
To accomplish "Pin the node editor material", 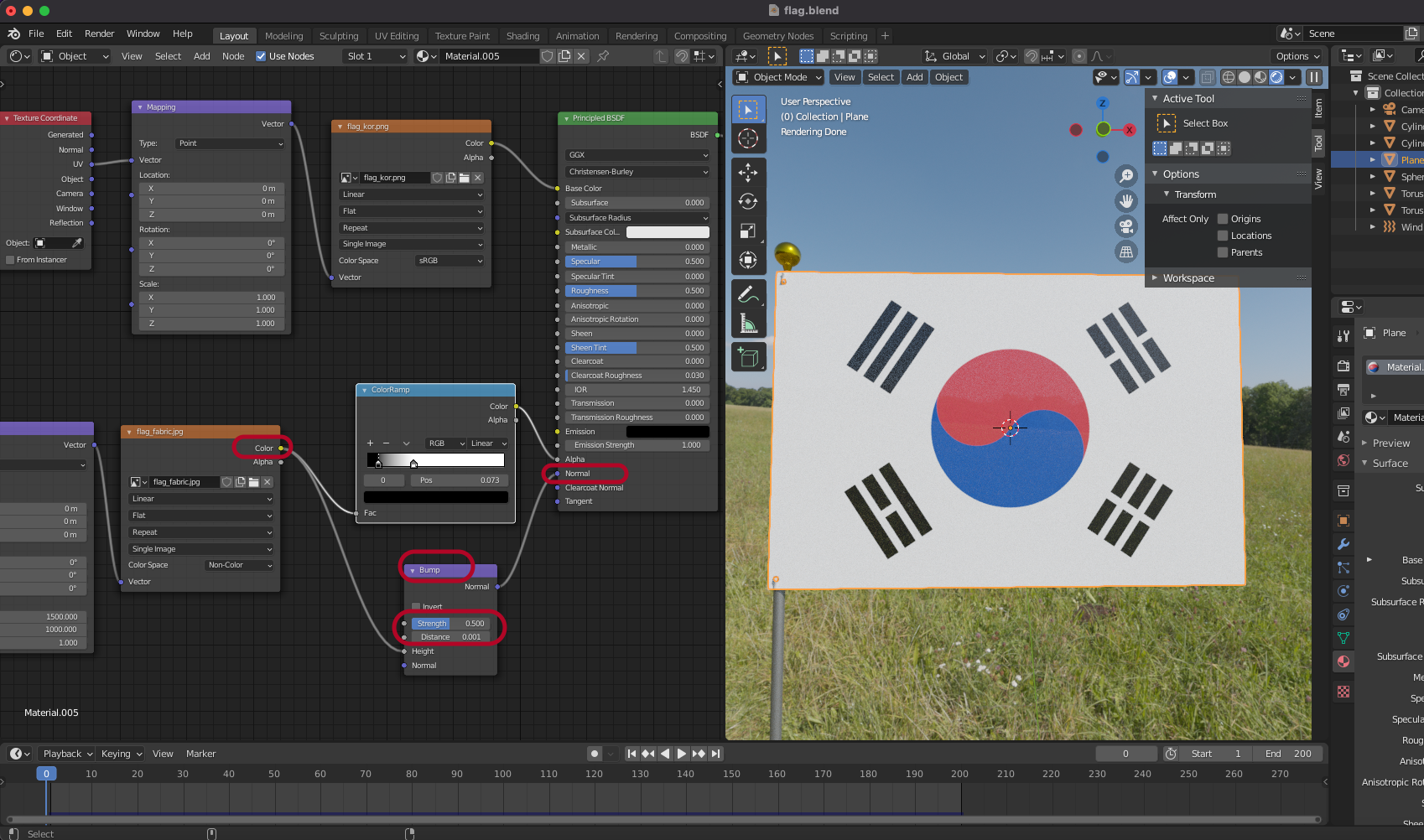I will pyautogui.click(x=603, y=56).
